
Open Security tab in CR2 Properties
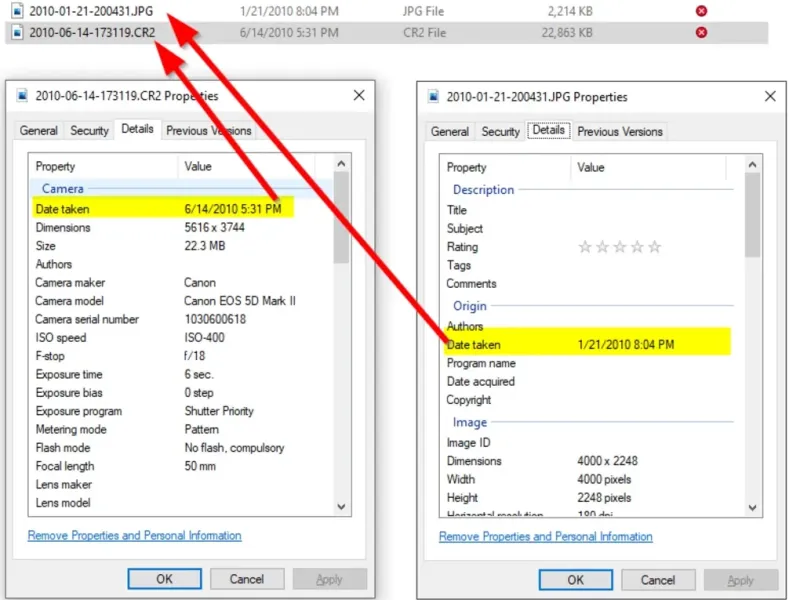click(89, 131)
